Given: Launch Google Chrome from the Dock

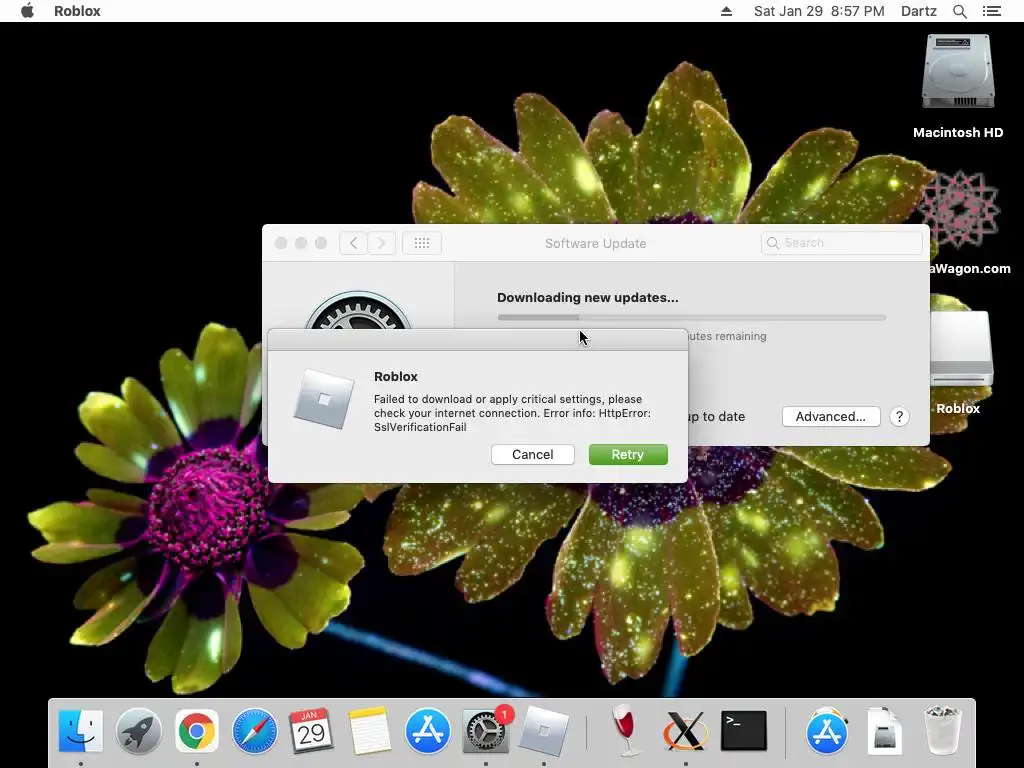Looking at the screenshot, I should pyautogui.click(x=197, y=731).
